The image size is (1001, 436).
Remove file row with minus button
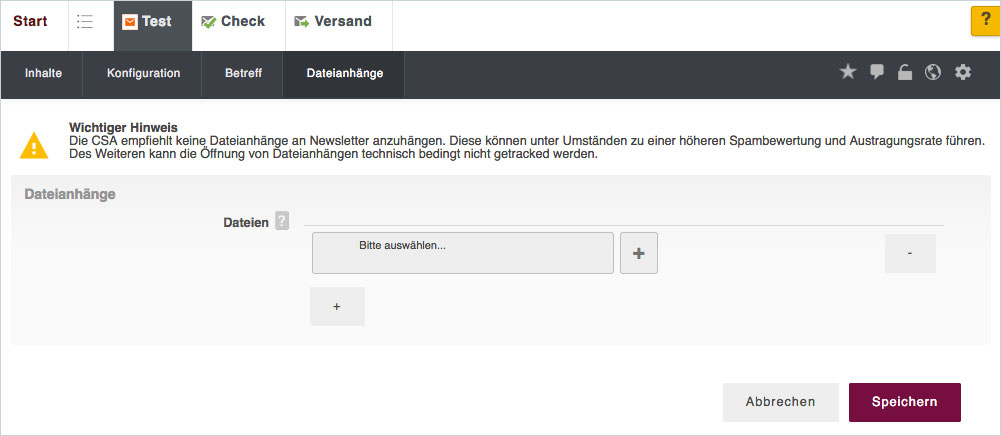pos(910,254)
